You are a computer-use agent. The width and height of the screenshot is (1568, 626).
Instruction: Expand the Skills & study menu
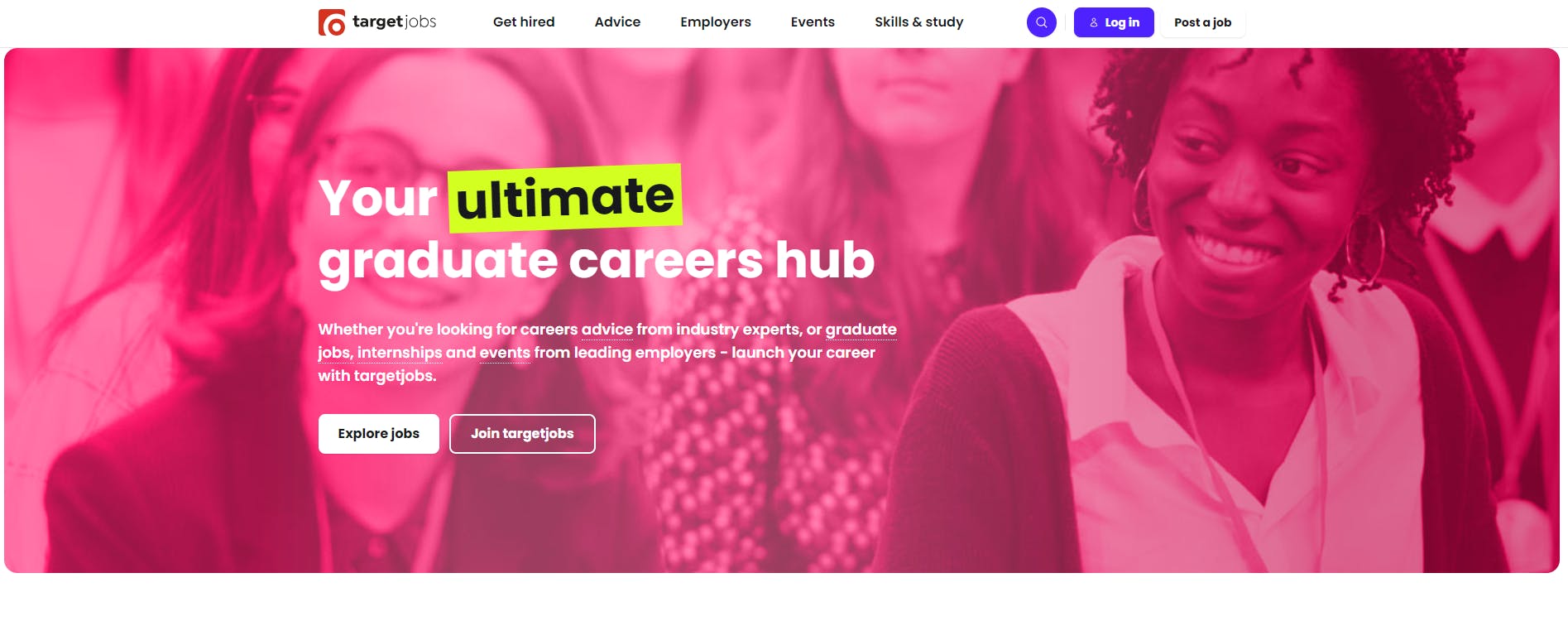tap(919, 22)
